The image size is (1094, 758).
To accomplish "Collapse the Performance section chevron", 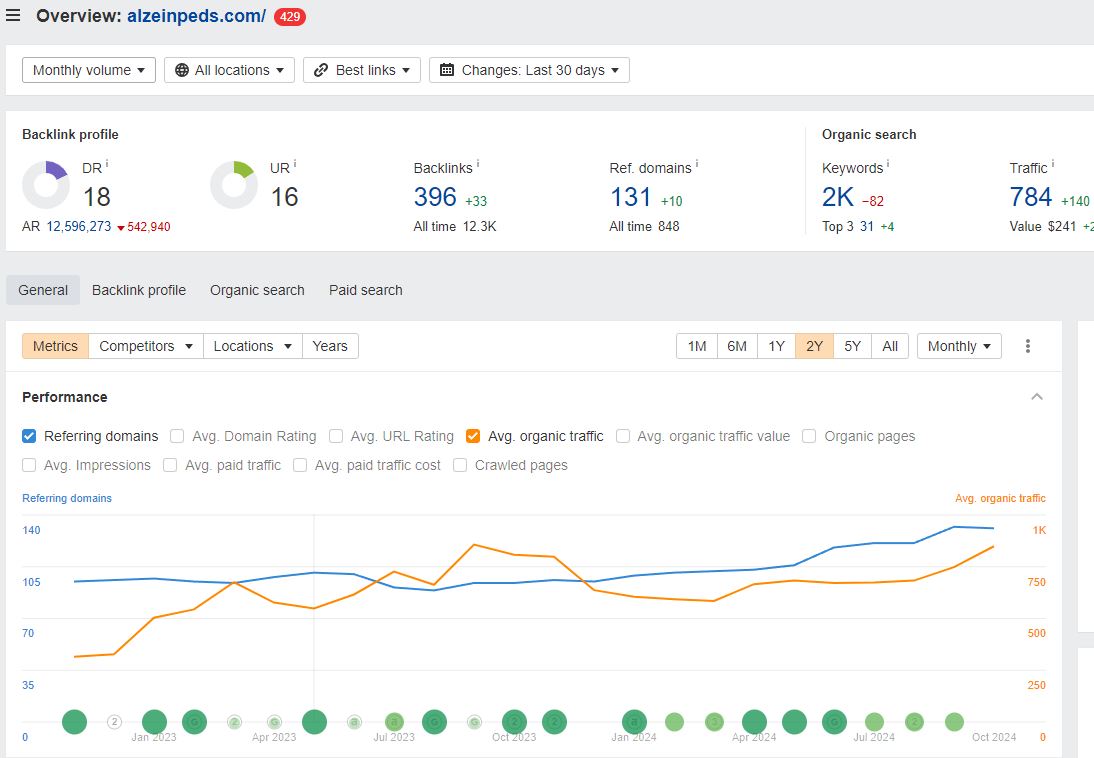I will [x=1037, y=397].
